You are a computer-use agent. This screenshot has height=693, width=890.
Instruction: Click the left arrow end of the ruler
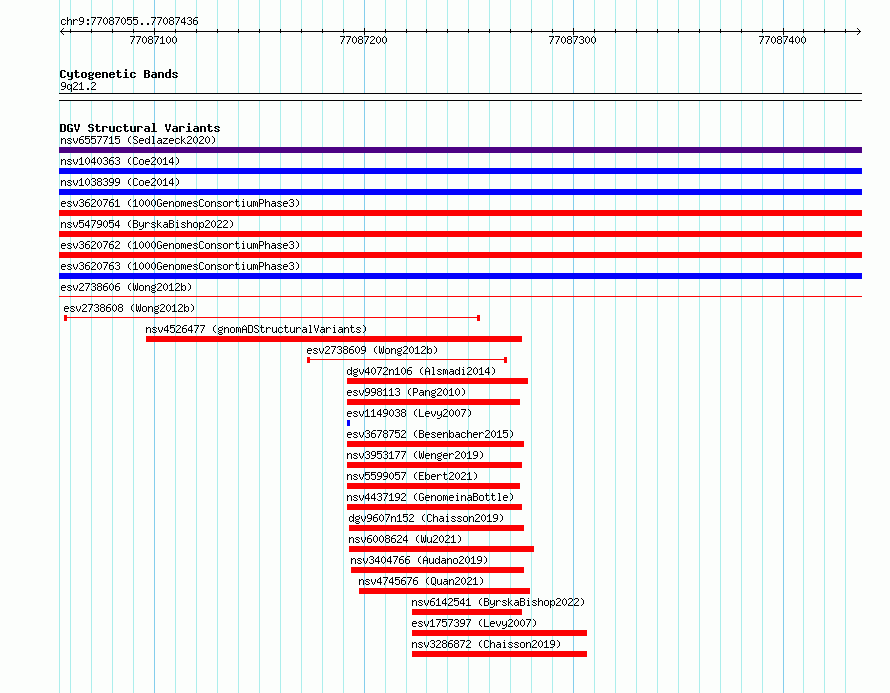click(x=62, y=31)
